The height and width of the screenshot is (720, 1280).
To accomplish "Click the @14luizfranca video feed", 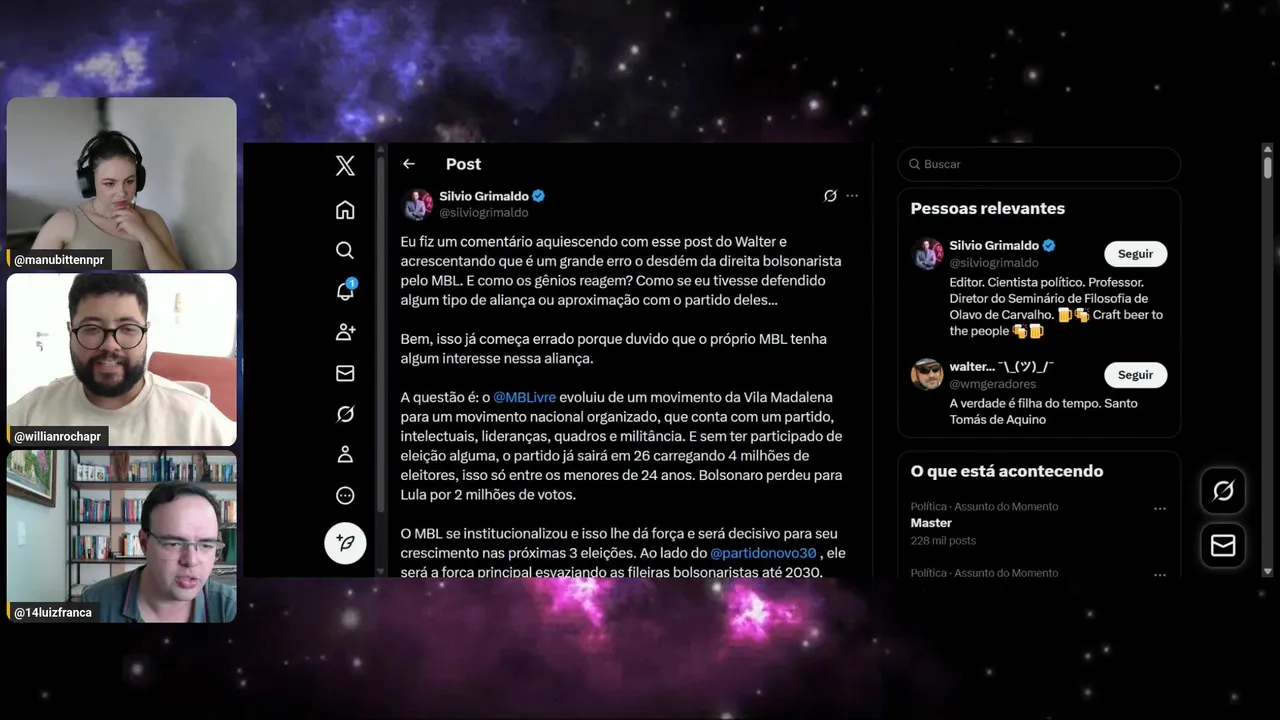I will (122, 536).
